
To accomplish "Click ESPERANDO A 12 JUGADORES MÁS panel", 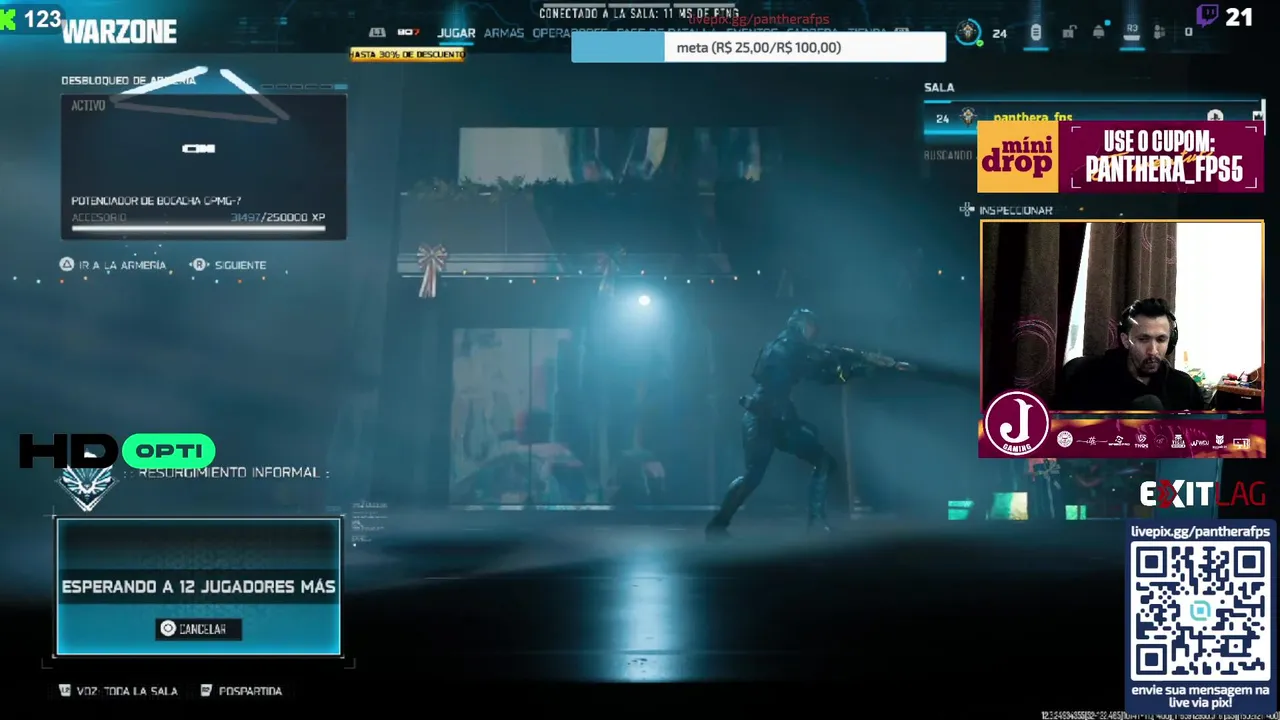I will coord(198,586).
